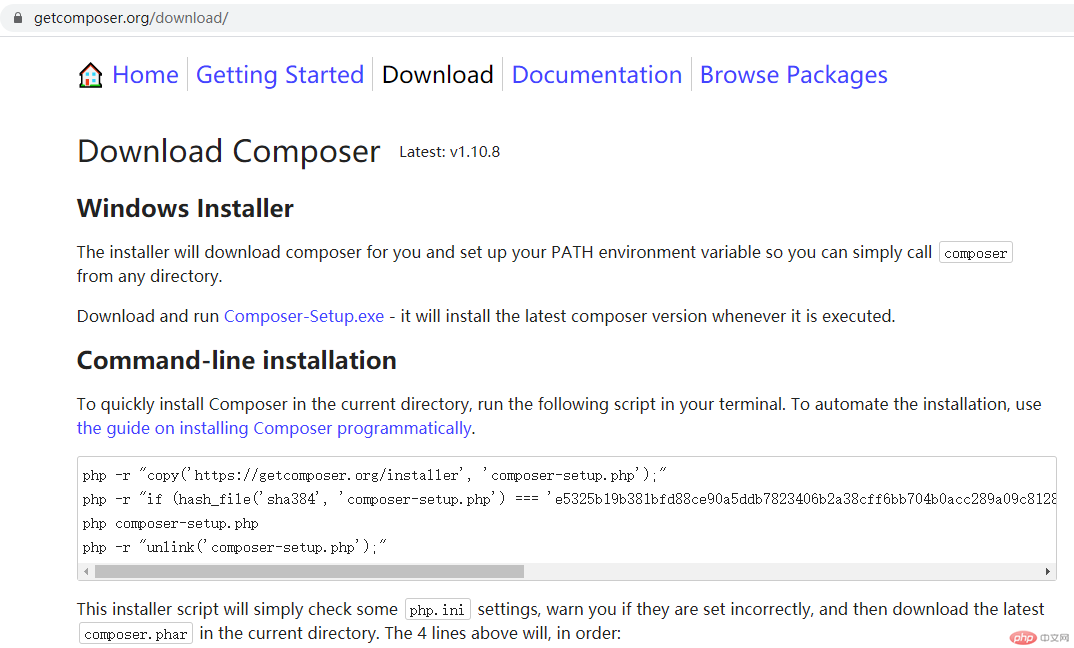Click the Latest v1.10.8 version text
The width and height of the screenshot is (1074, 648).
449,152
